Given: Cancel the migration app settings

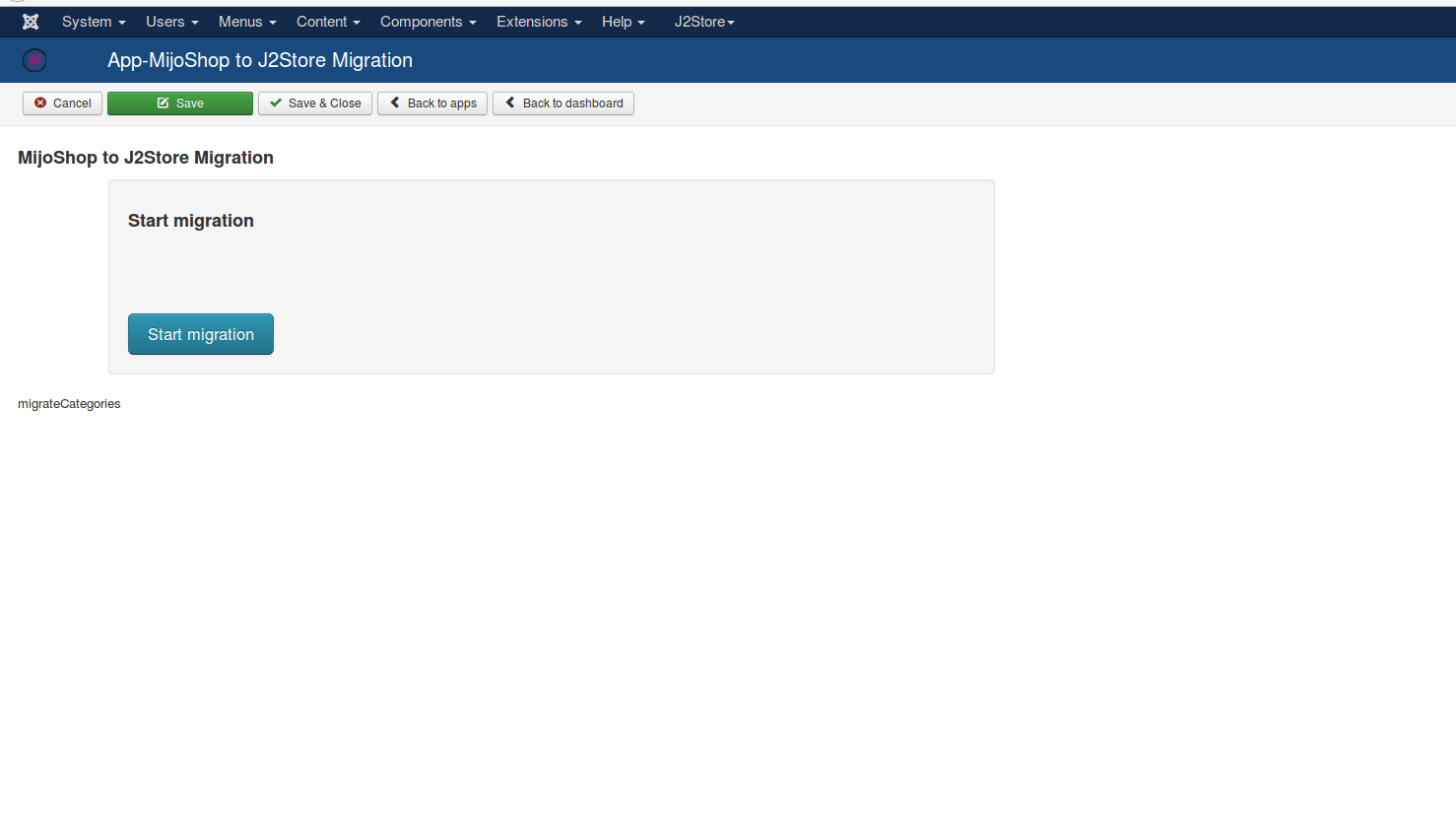Looking at the screenshot, I should coord(62,103).
